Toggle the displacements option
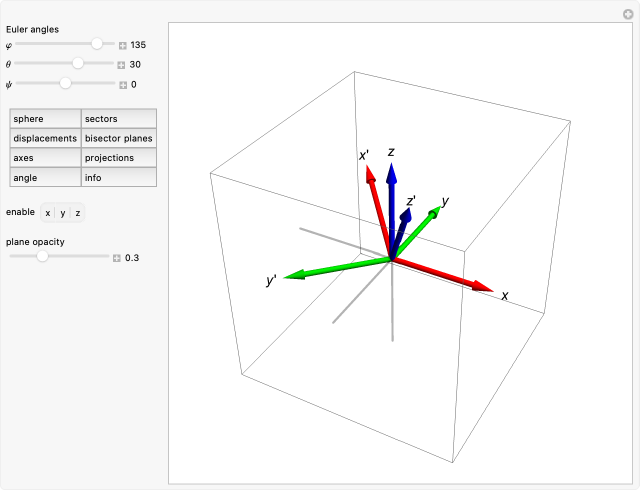Image resolution: width=640 pixels, height=491 pixels. (x=45, y=138)
